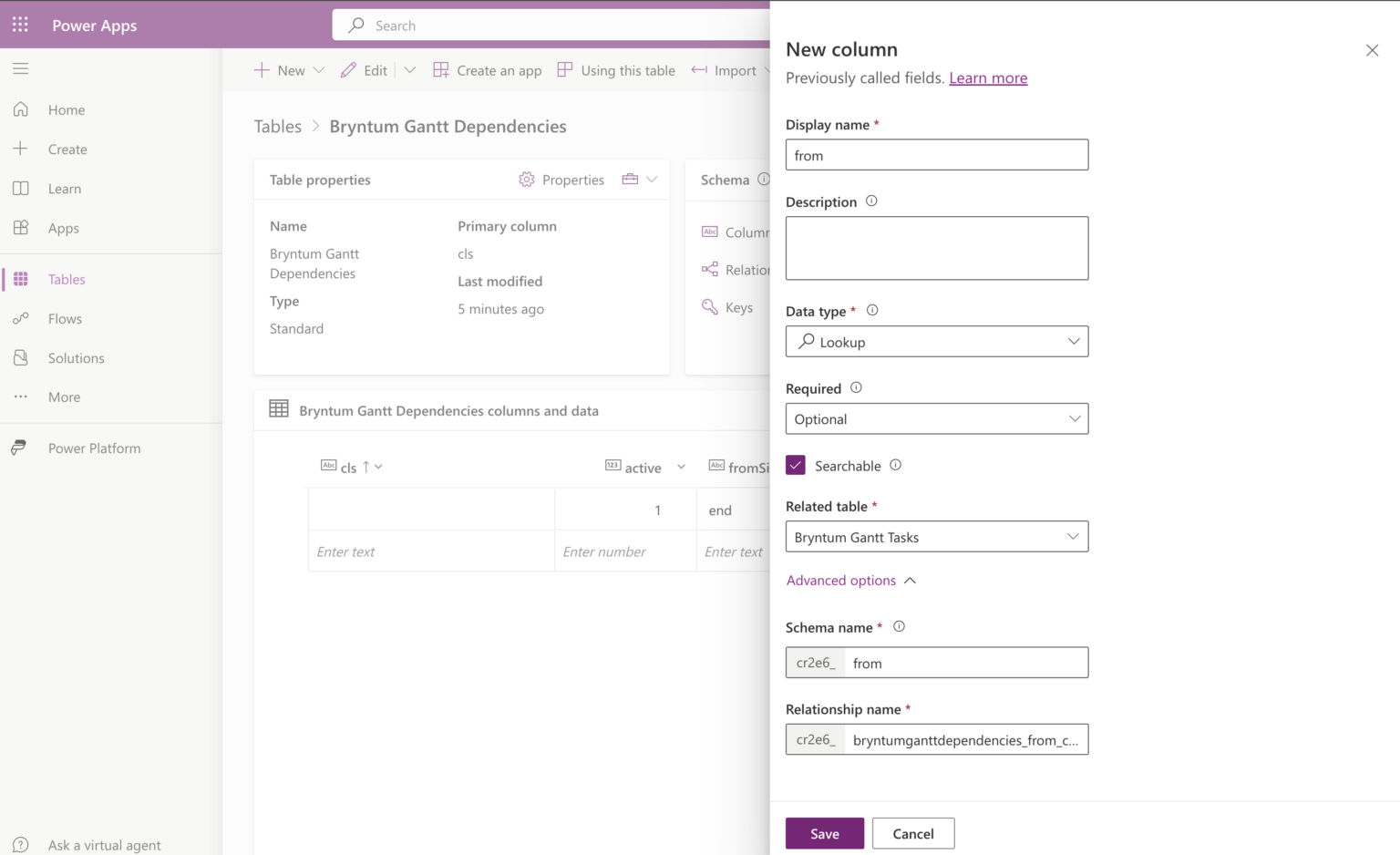Close the New column panel
The width and height of the screenshot is (1400, 855).
pyautogui.click(x=1372, y=50)
